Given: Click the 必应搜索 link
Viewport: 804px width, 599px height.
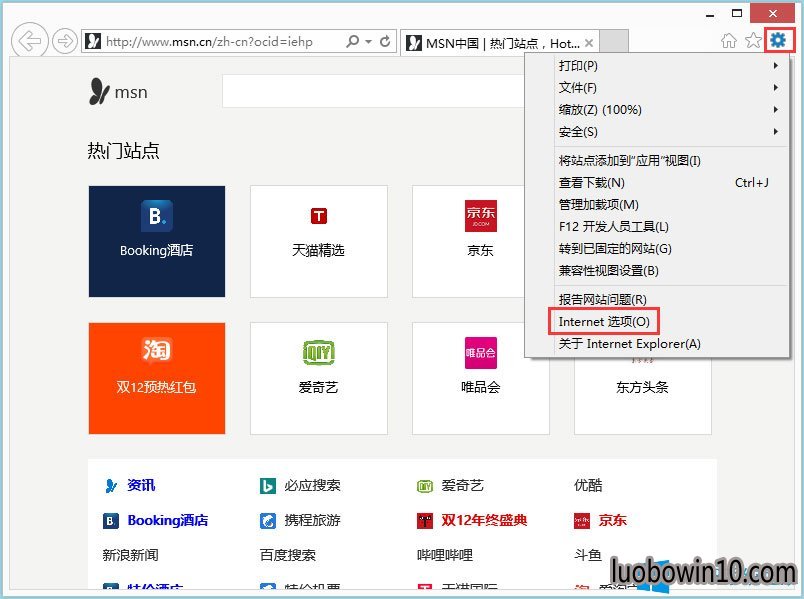Looking at the screenshot, I should pyautogui.click(x=312, y=485).
